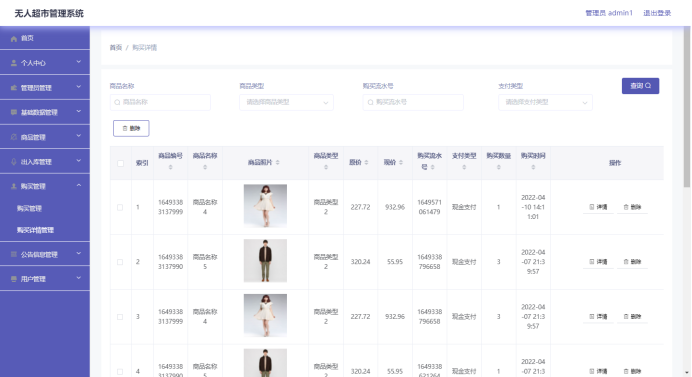692x377 pixels.
Task: Click the sort icon under 购买时间 header
Action: [x=533, y=167]
